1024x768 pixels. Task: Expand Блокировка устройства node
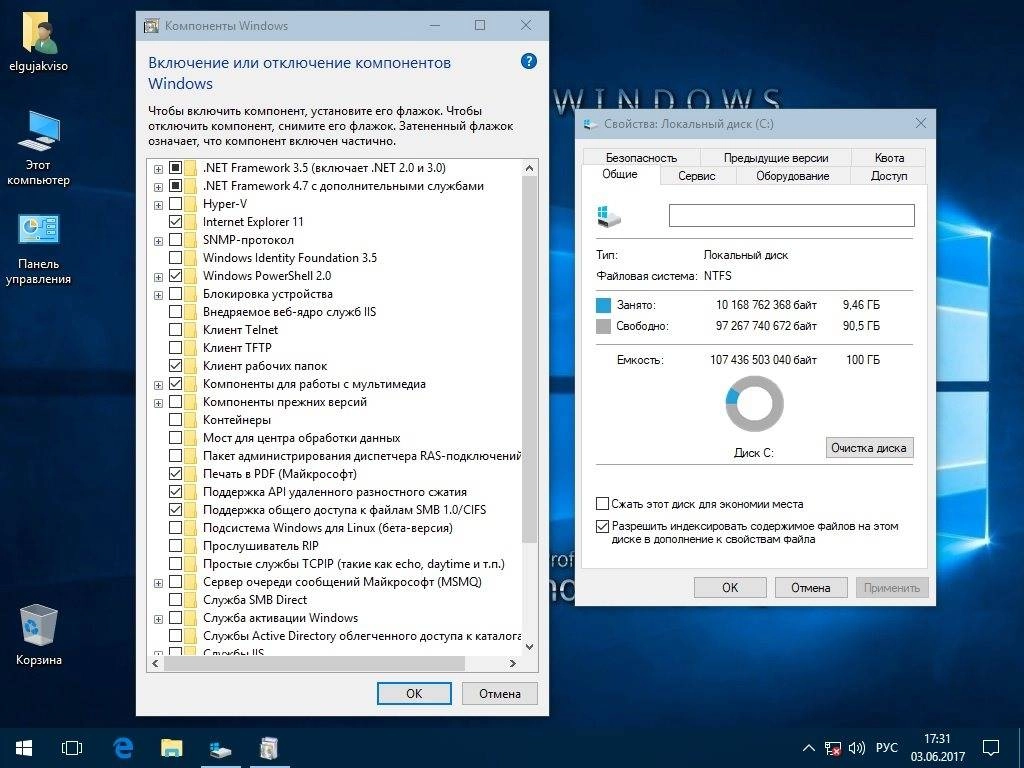click(x=158, y=295)
